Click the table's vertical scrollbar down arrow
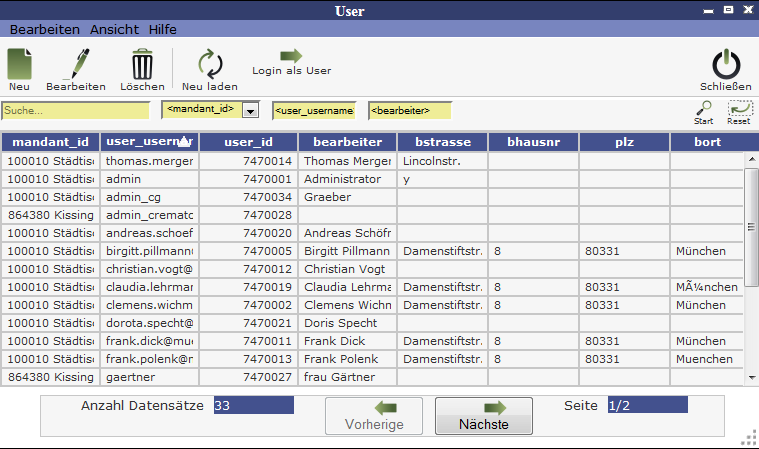759x449 pixels. 752,377
